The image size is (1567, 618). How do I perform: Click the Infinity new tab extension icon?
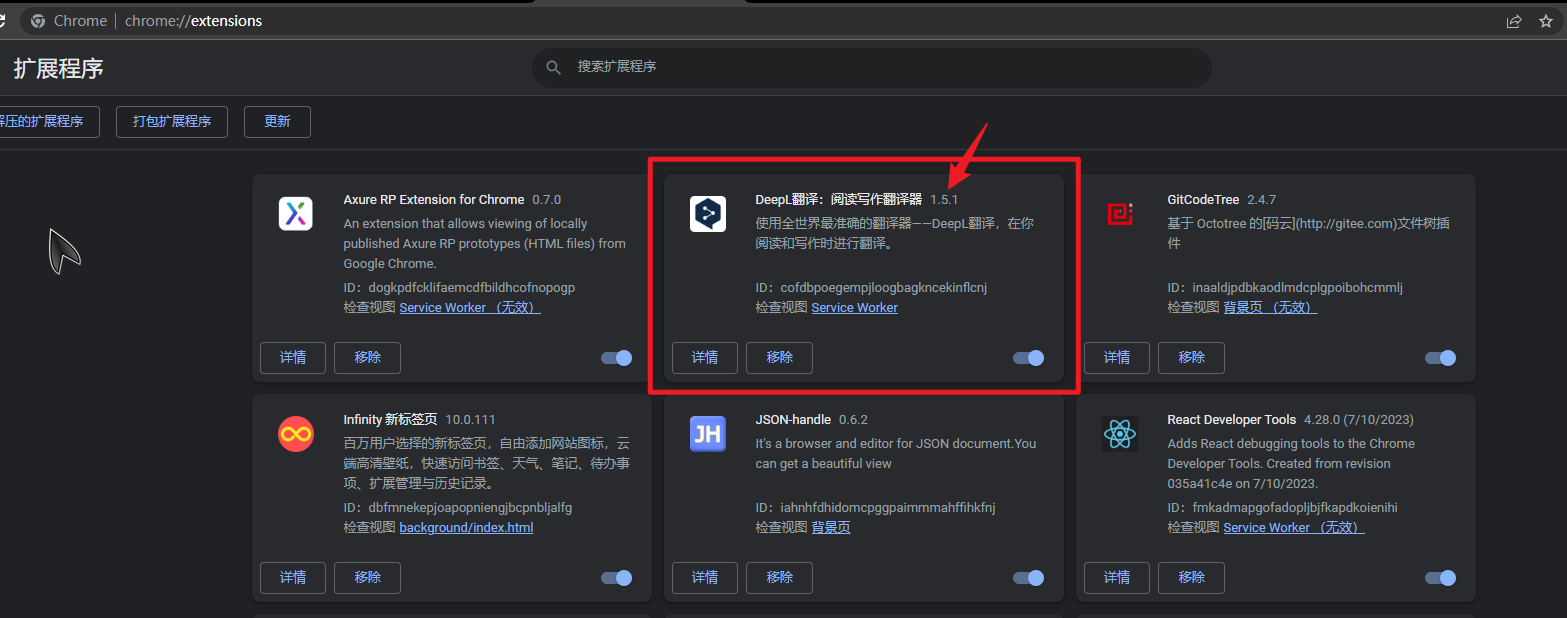coord(295,434)
